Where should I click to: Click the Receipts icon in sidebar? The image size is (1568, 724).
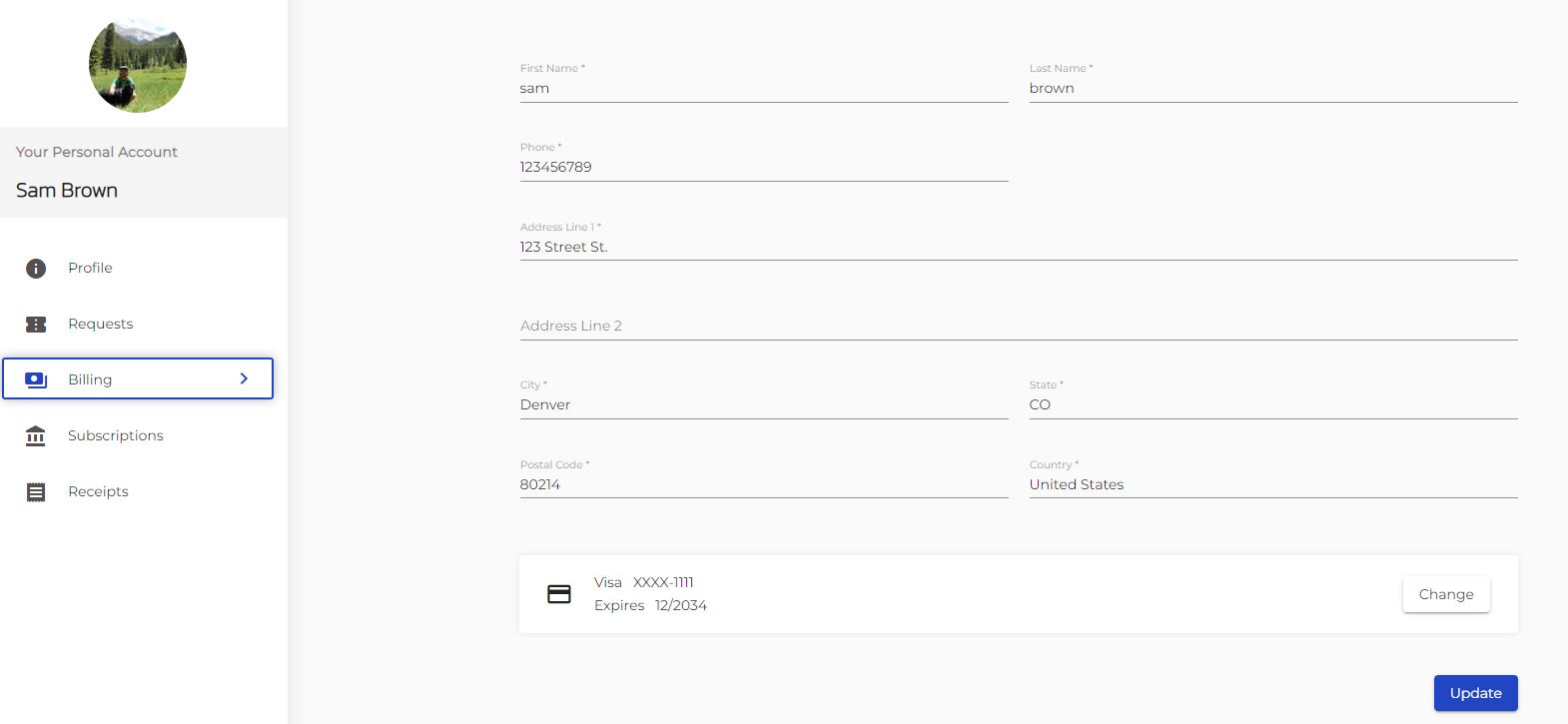[x=36, y=492]
